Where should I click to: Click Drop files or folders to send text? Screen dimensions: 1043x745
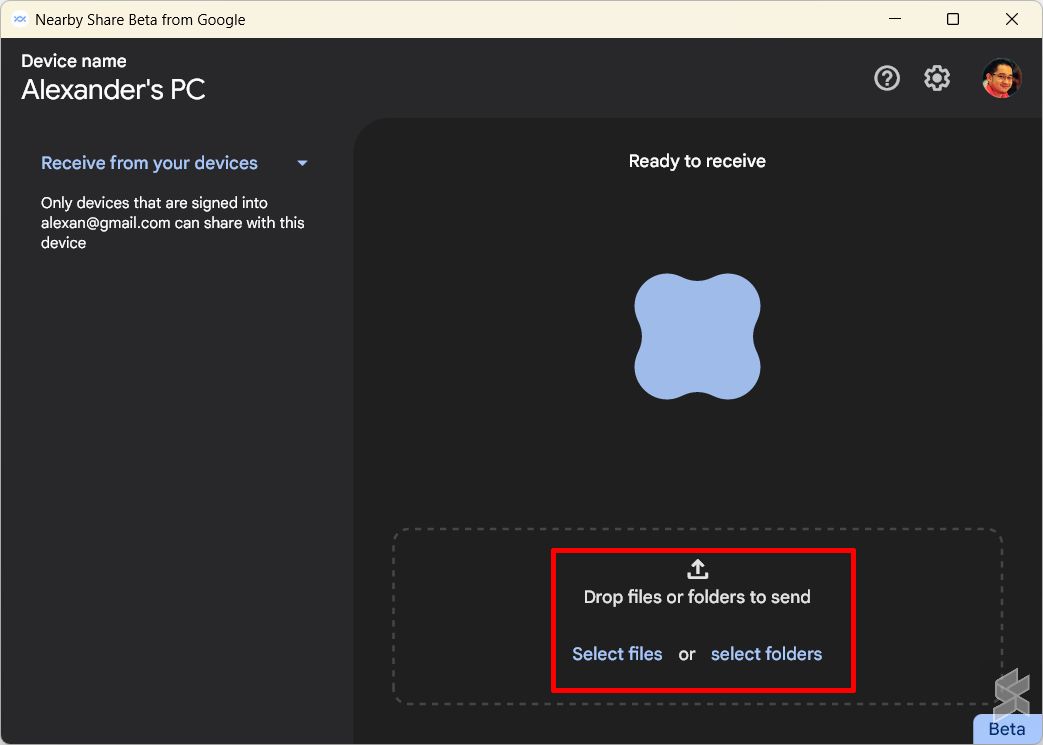(697, 596)
